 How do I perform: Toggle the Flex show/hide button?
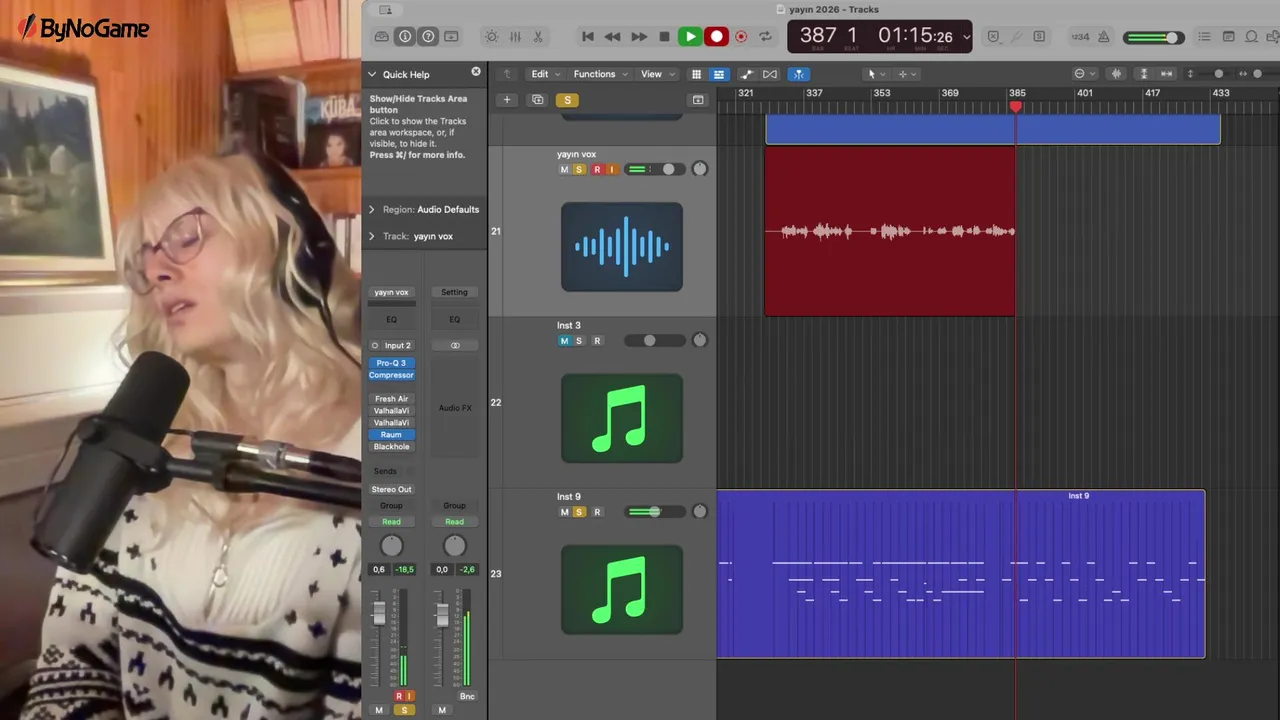[769, 74]
